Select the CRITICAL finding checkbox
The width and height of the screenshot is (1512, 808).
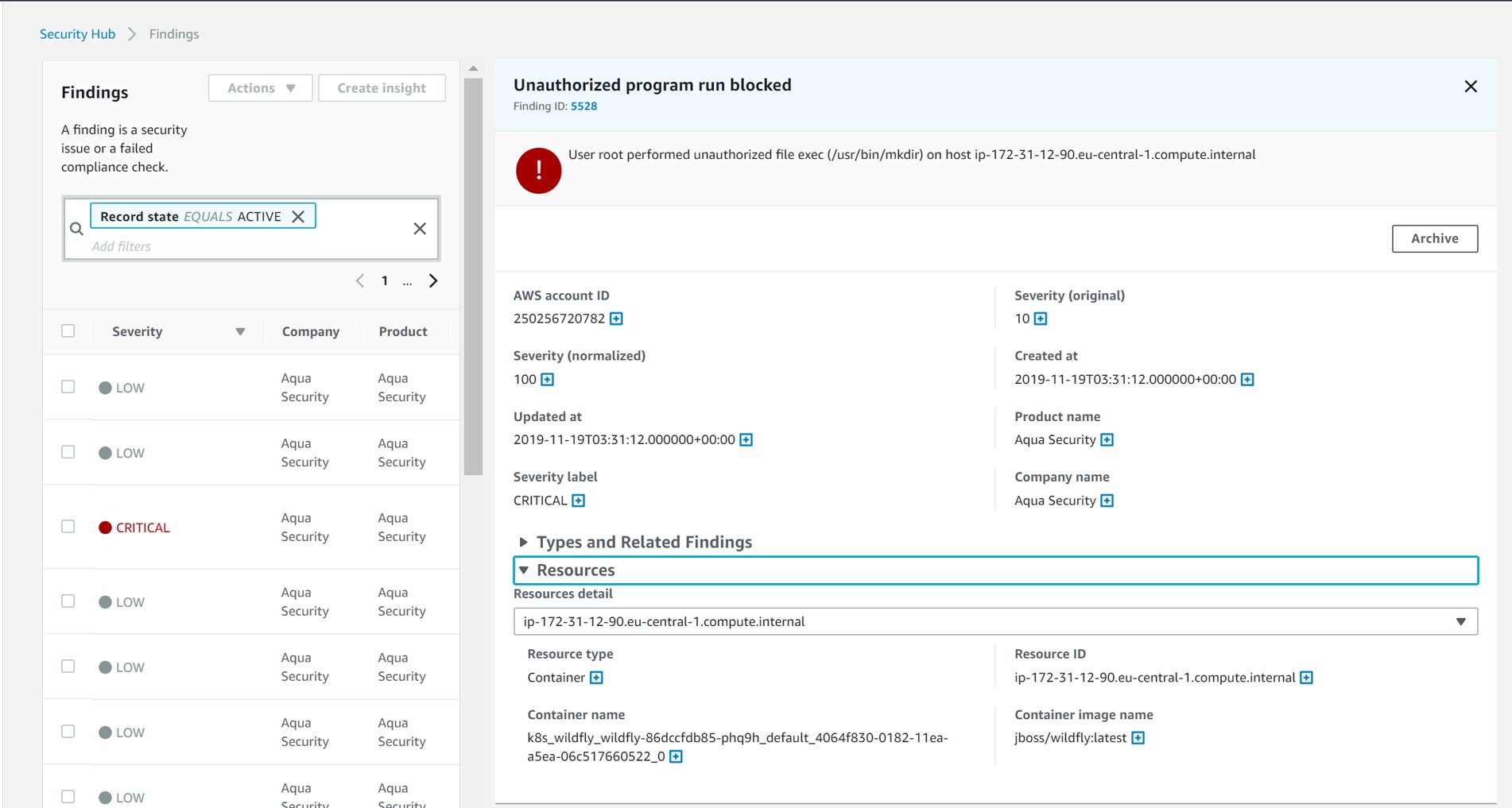[68, 527]
